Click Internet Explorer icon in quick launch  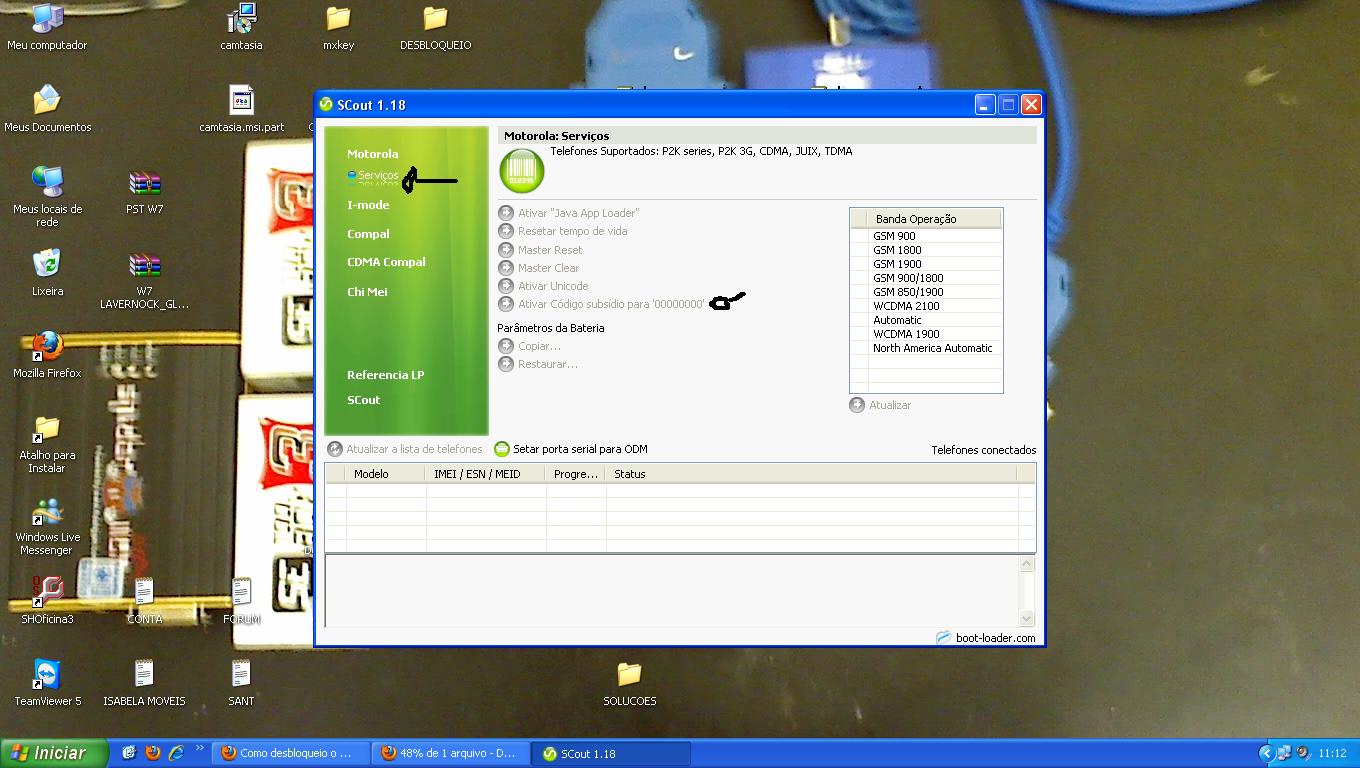(177, 753)
